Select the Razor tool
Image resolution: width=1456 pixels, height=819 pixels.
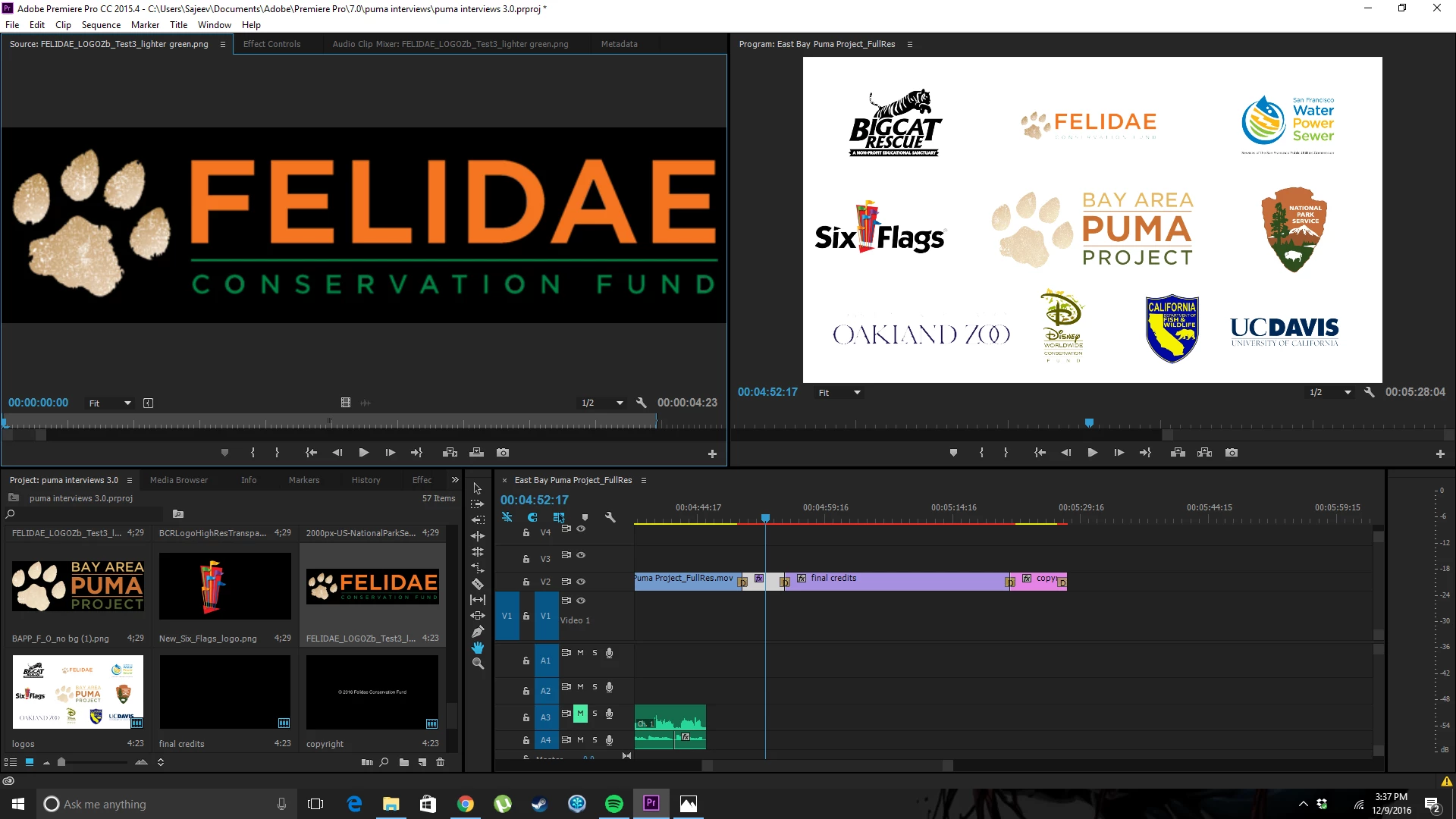point(478,584)
